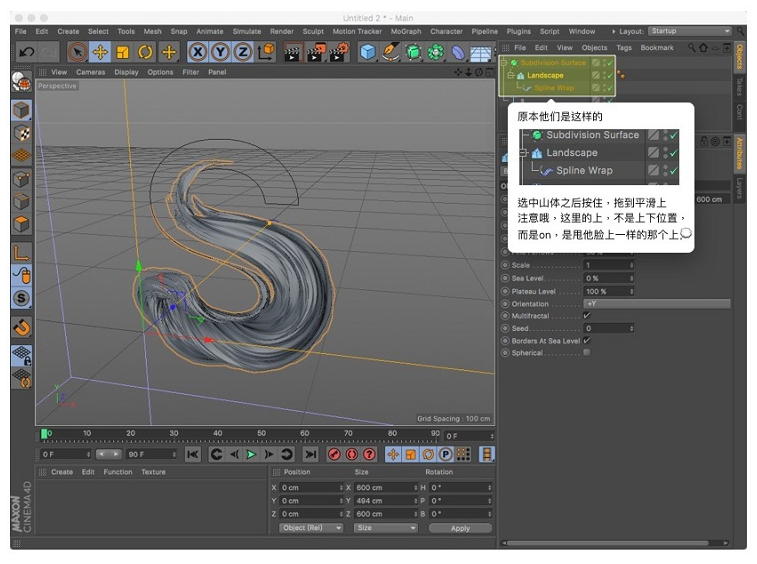Image resolution: width=757 pixels, height=564 pixels.
Task: Open the Cameras viewport menu
Action: coord(90,72)
